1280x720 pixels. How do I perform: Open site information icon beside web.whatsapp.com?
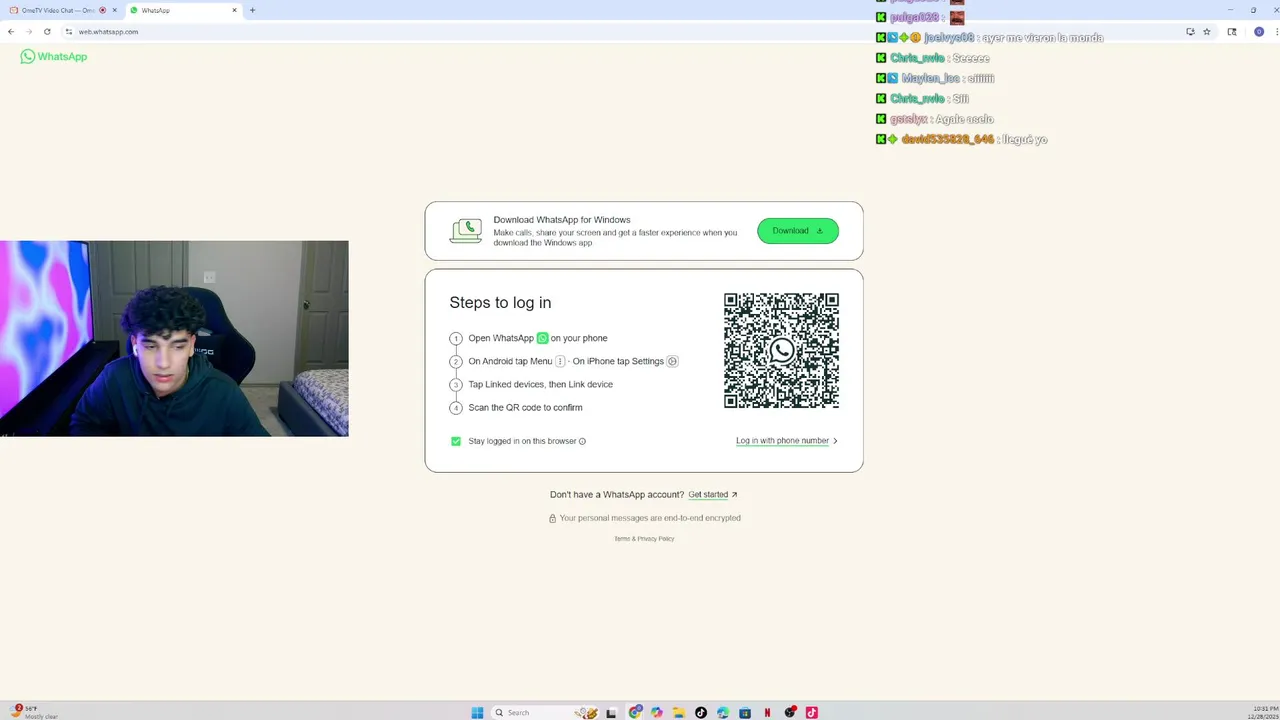coord(69,31)
